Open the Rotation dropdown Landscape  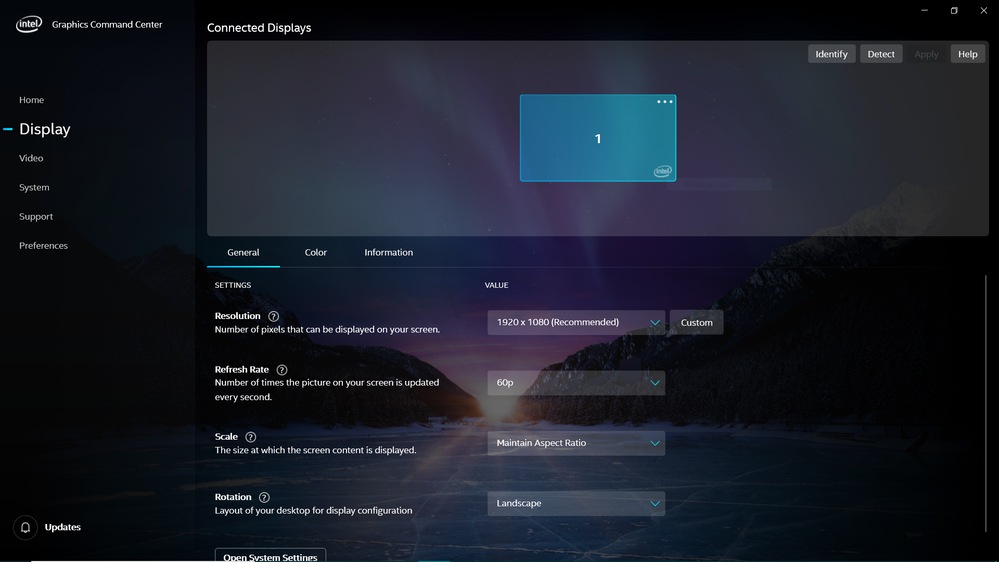[576, 503]
